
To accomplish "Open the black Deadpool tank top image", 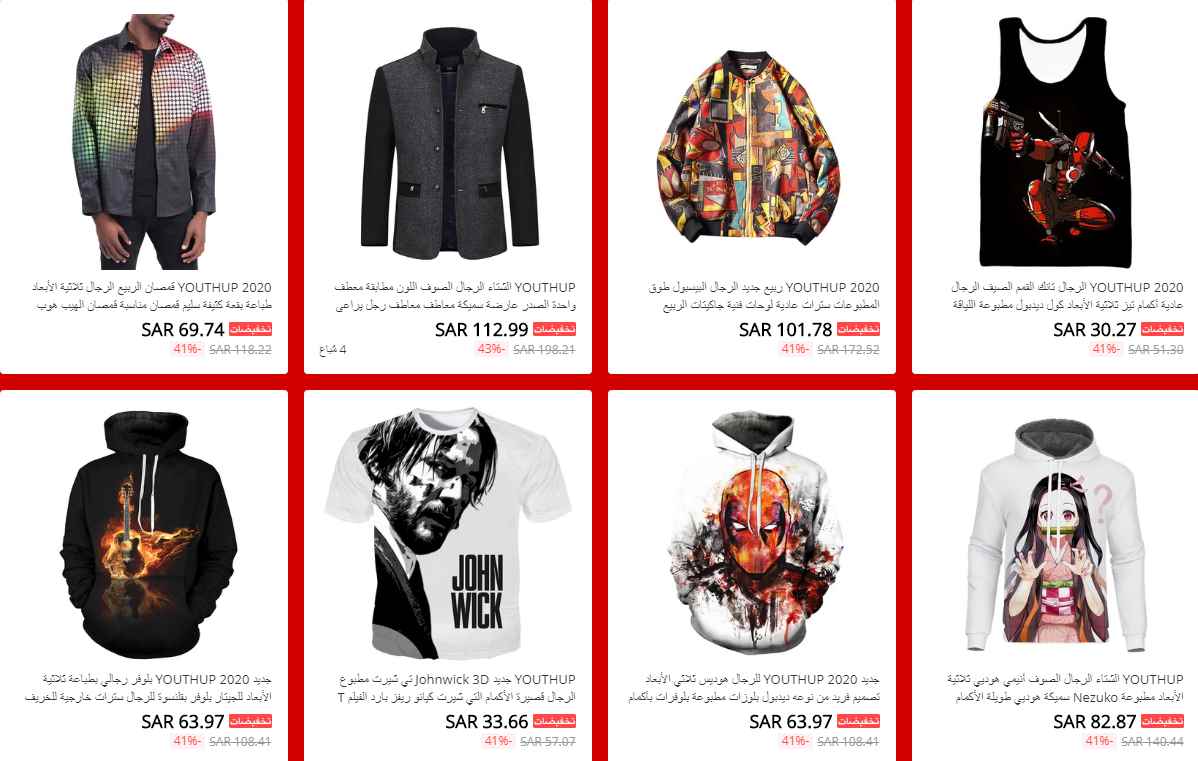I will click(1056, 141).
